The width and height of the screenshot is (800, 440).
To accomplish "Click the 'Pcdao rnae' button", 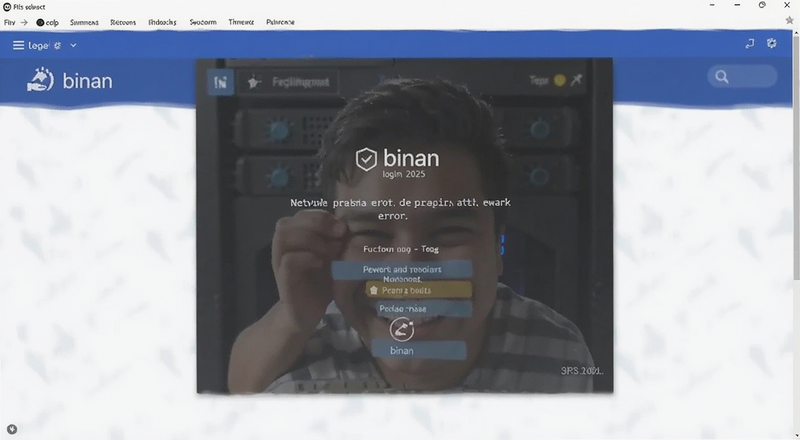I will point(424,308).
